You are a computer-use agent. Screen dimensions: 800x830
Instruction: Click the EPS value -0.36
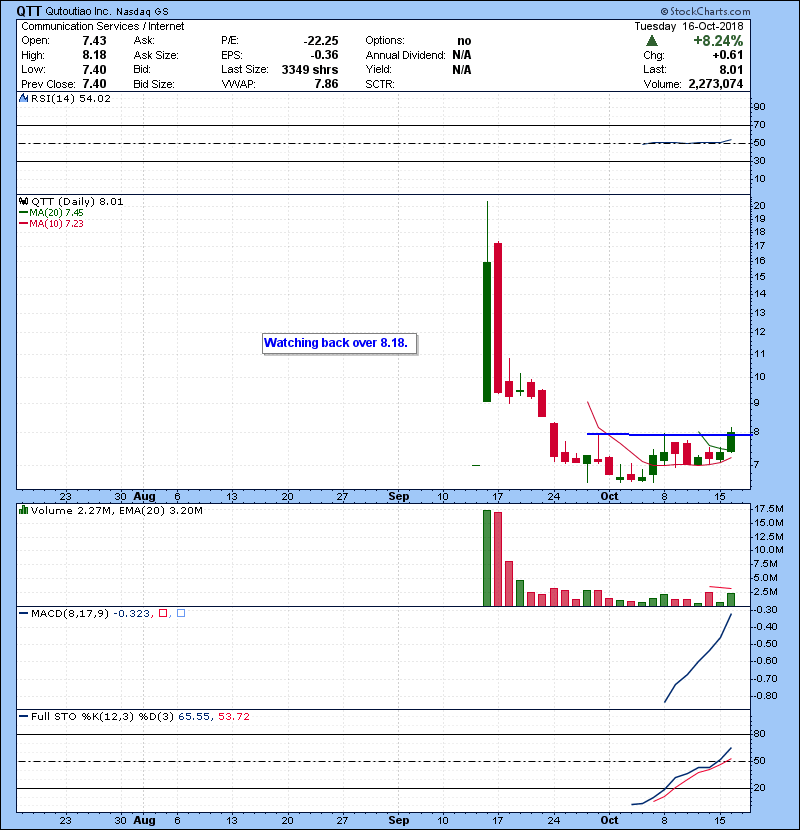324,55
